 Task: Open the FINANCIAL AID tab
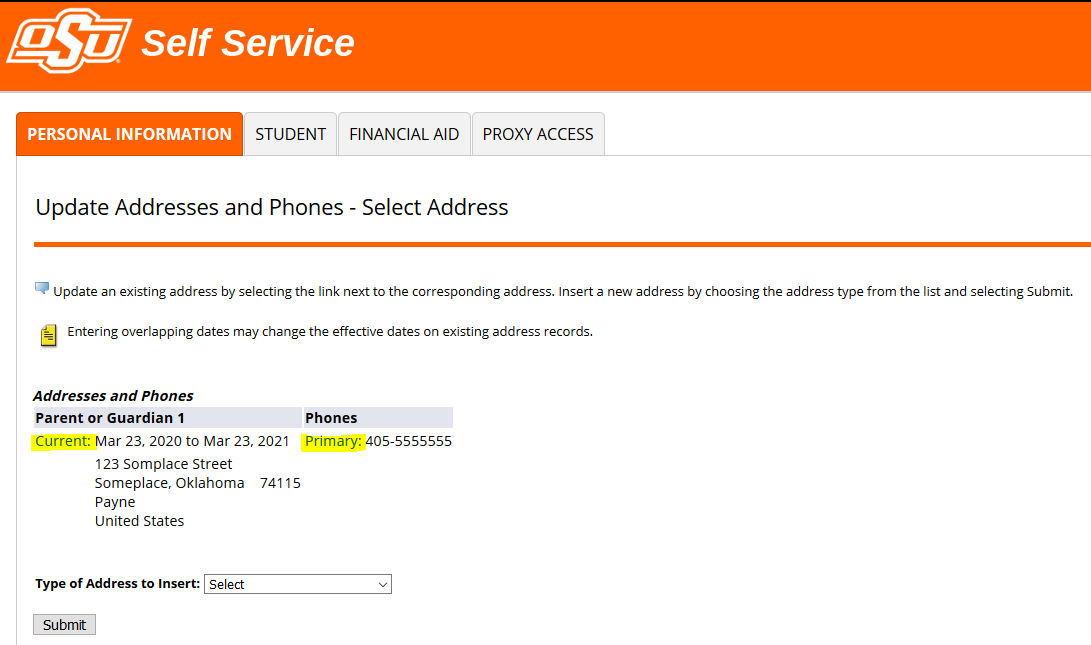pyautogui.click(x=404, y=133)
